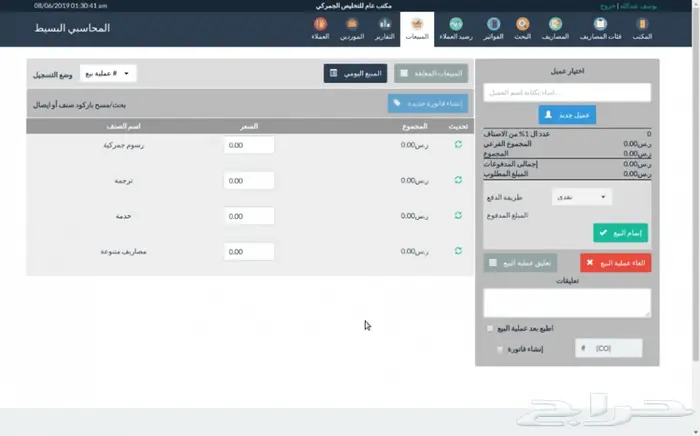Click the إجمالي المدفوعات label

pyautogui.click(x=511, y=164)
